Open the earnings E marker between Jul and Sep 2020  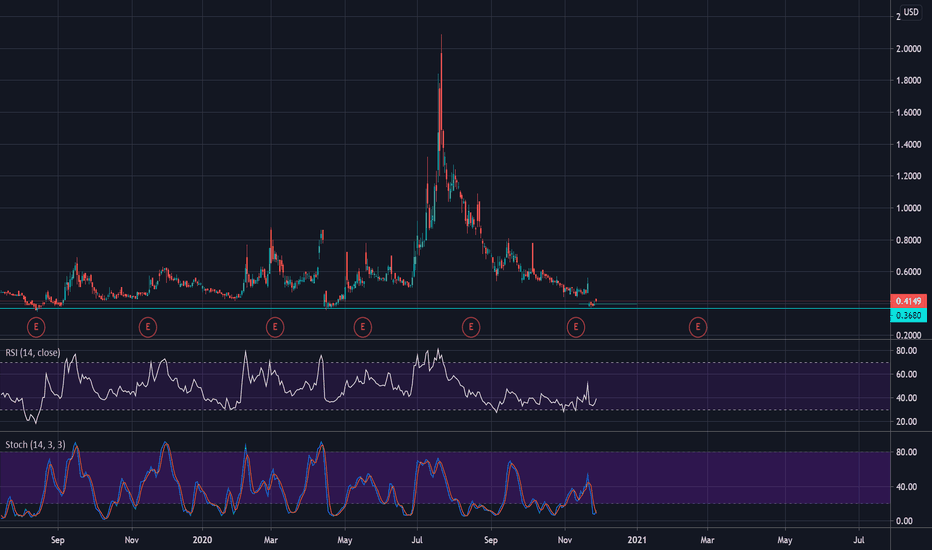(471, 327)
